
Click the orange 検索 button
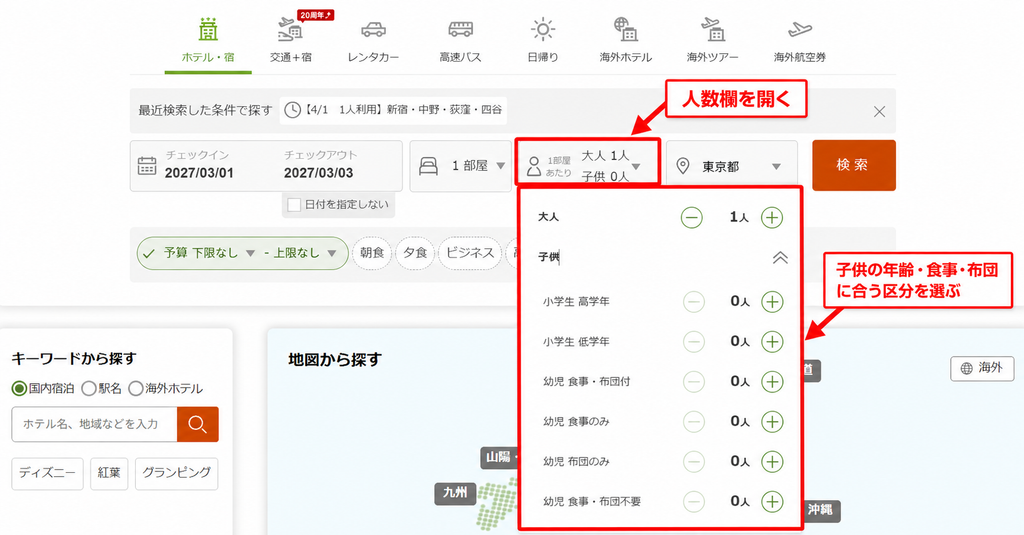click(854, 165)
